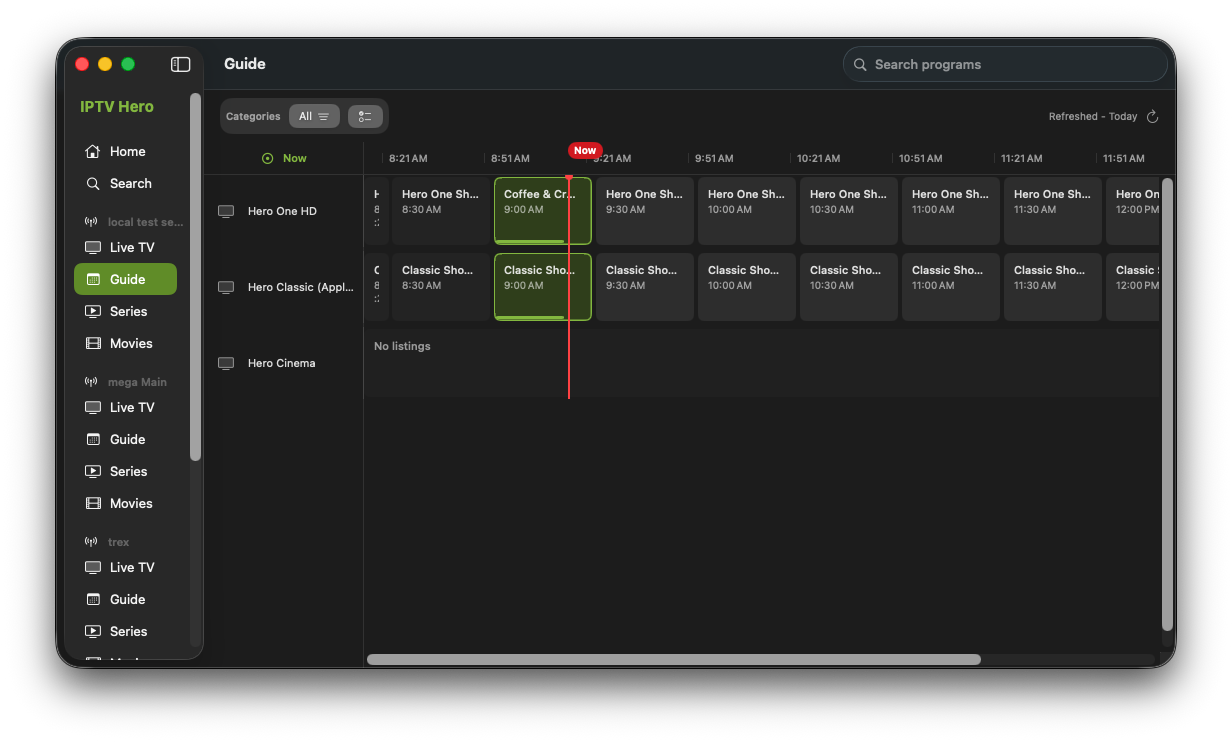Open the current Classic Show at 9:00 AM
This screenshot has width=1232, height=742.
[543, 287]
